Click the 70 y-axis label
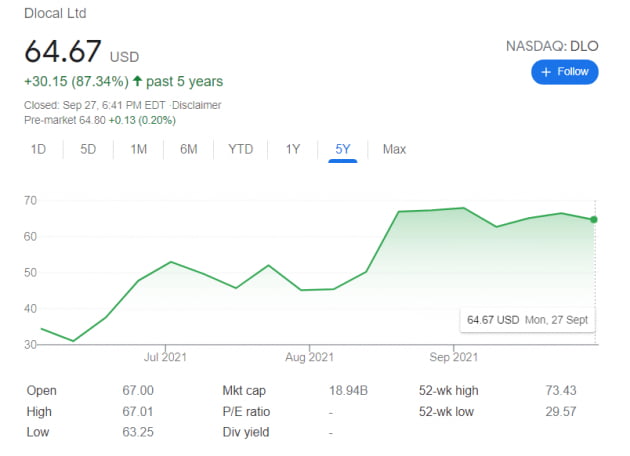The image size is (630, 456). (x=30, y=200)
